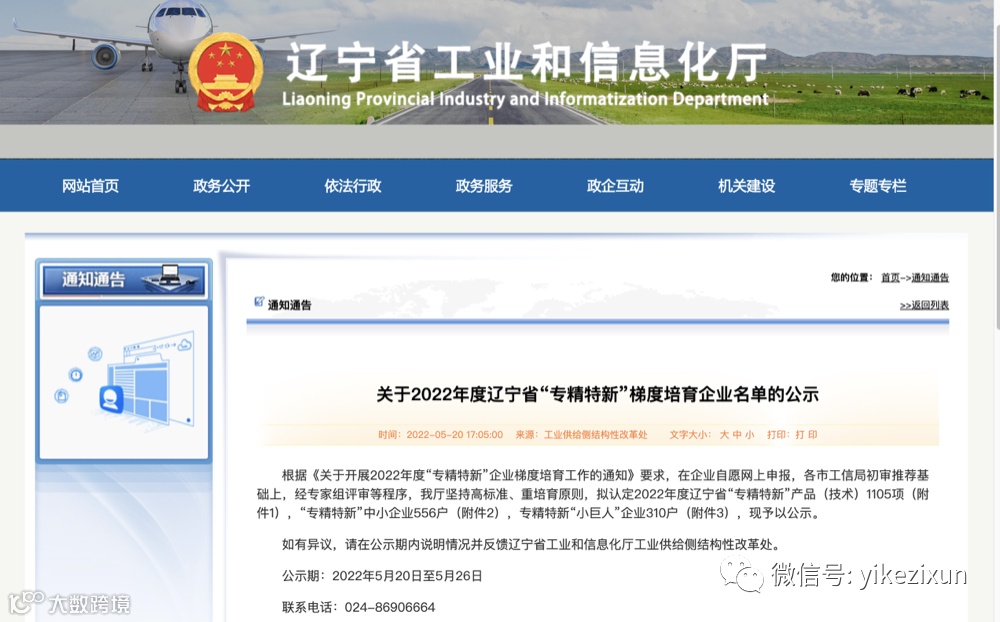This screenshot has height=622, width=1000.
Task: Set font size to 小
Action: (x=749, y=435)
